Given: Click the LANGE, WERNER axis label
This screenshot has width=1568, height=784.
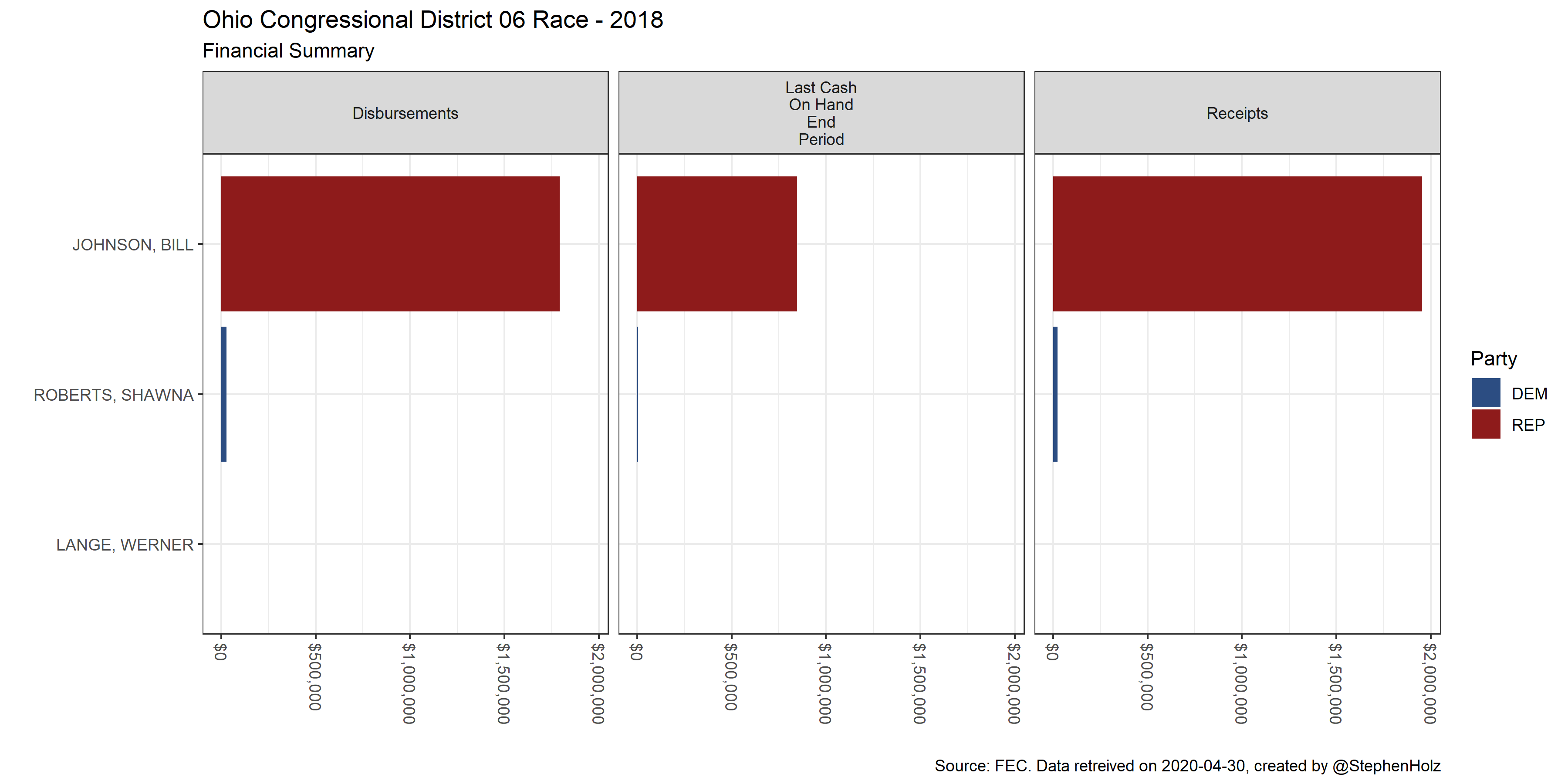Looking at the screenshot, I should click(x=125, y=545).
